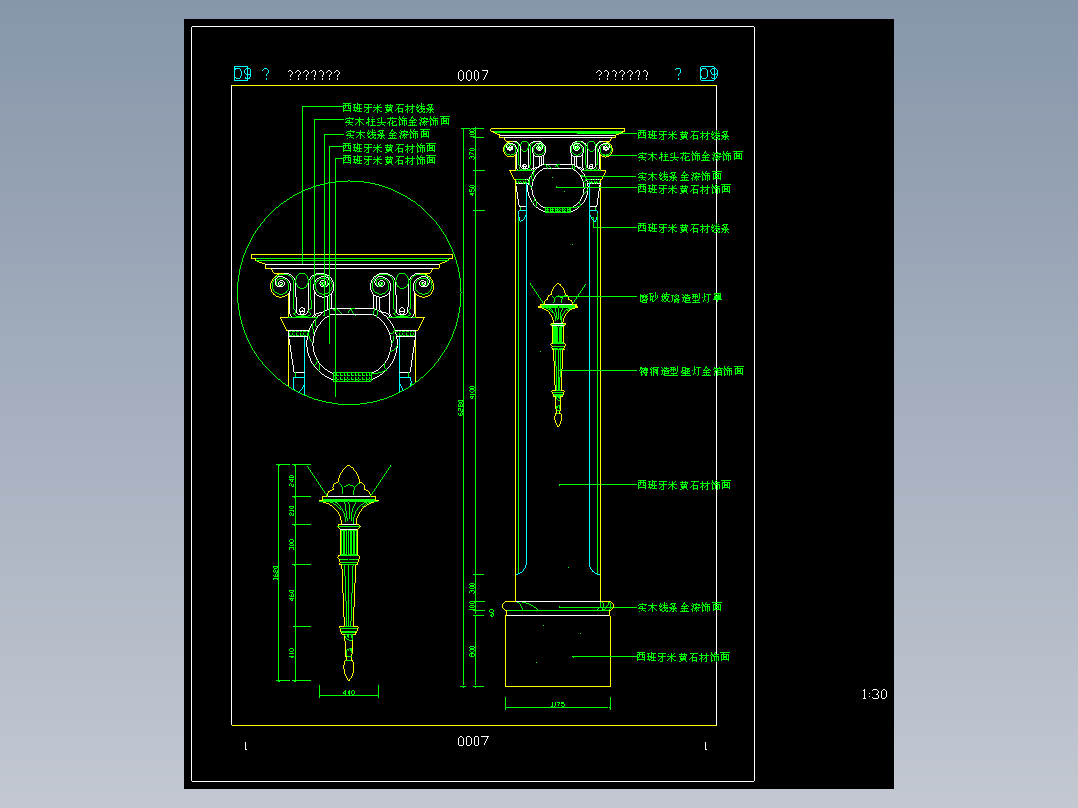1078x808 pixels.
Task: Select the sconce dimension "460"
Action: tap(292, 595)
